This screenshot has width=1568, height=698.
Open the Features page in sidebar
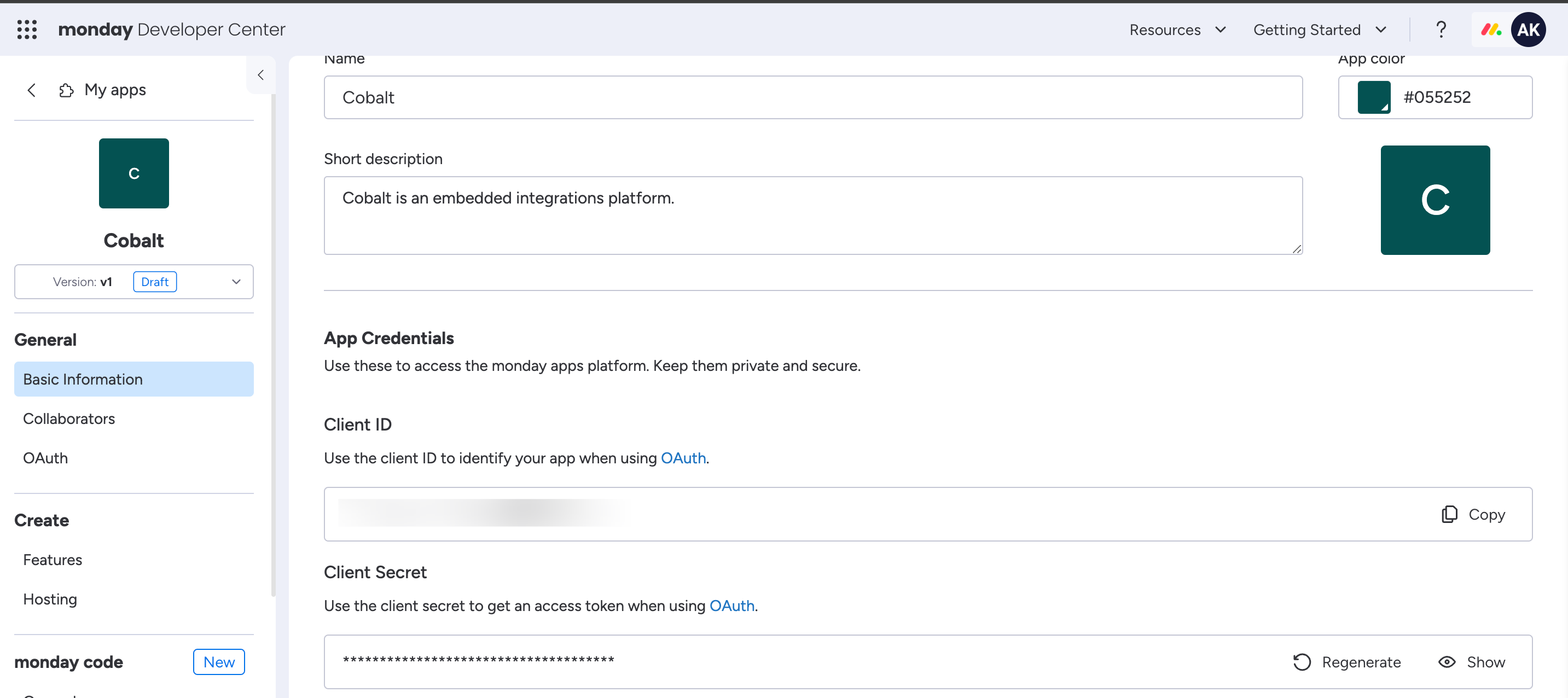coord(53,560)
